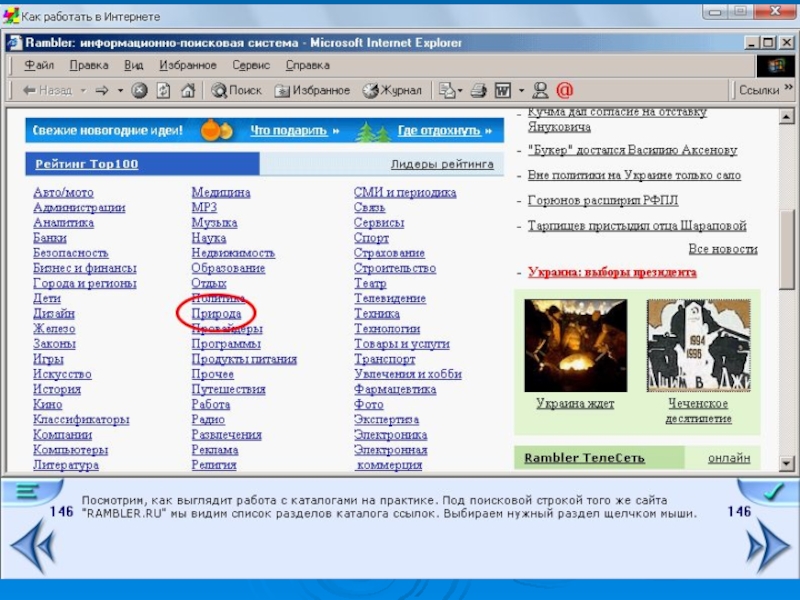Expand the Forward button history dropdown
The image size is (800, 600).
coord(120,90)
